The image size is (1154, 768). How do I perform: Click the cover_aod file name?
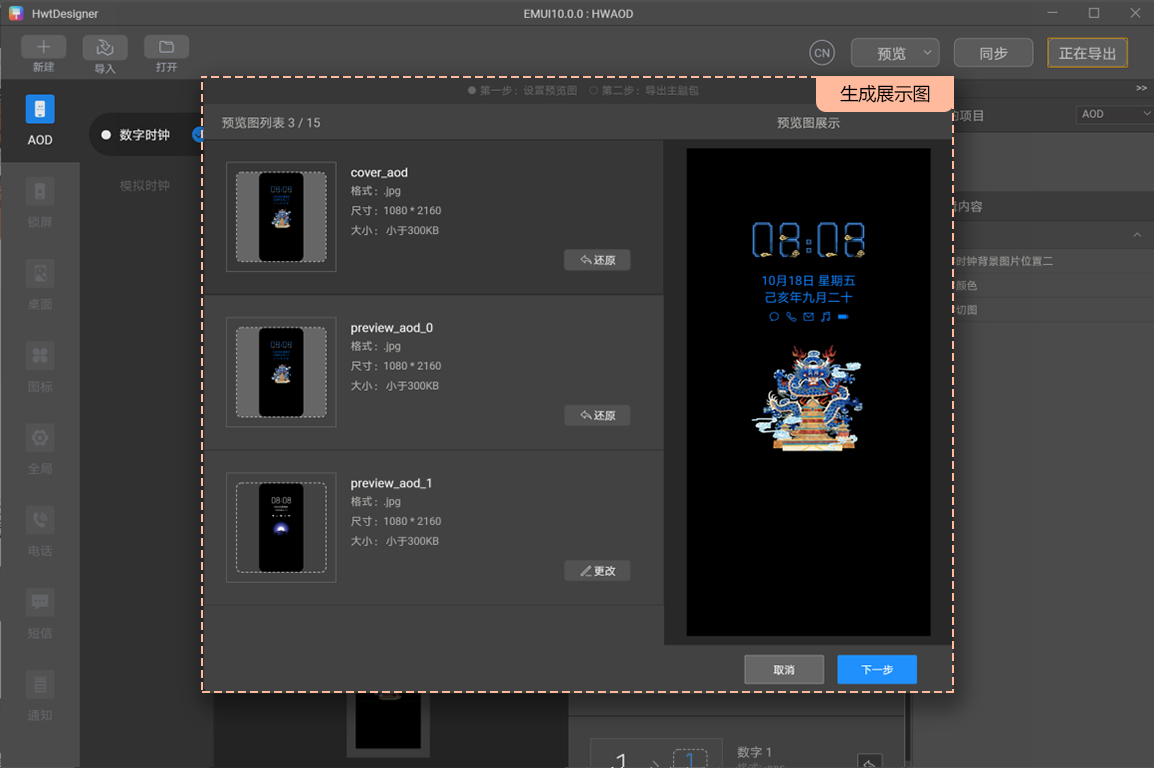(x=379, y=172)
